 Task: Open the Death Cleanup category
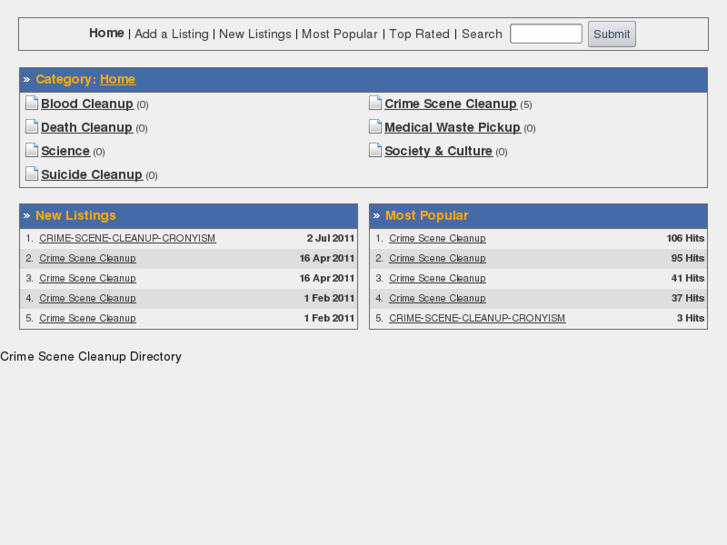[87, 128]
